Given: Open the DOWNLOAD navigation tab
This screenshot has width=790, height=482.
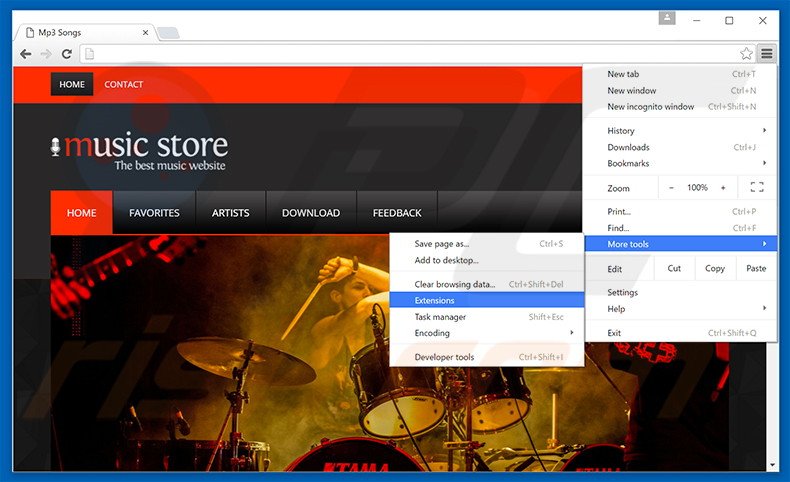Looking at the screenshot, I should (x=311, y=213).
